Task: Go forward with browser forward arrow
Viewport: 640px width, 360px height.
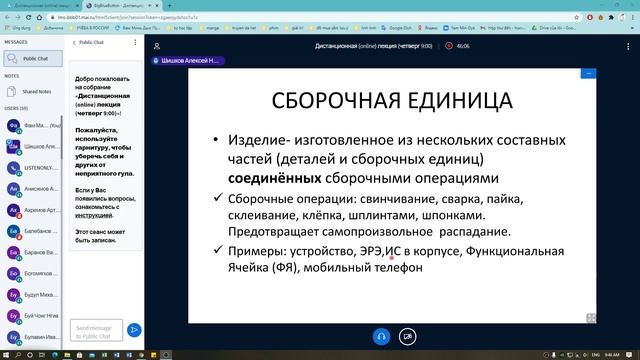Action: click(18, 18)
